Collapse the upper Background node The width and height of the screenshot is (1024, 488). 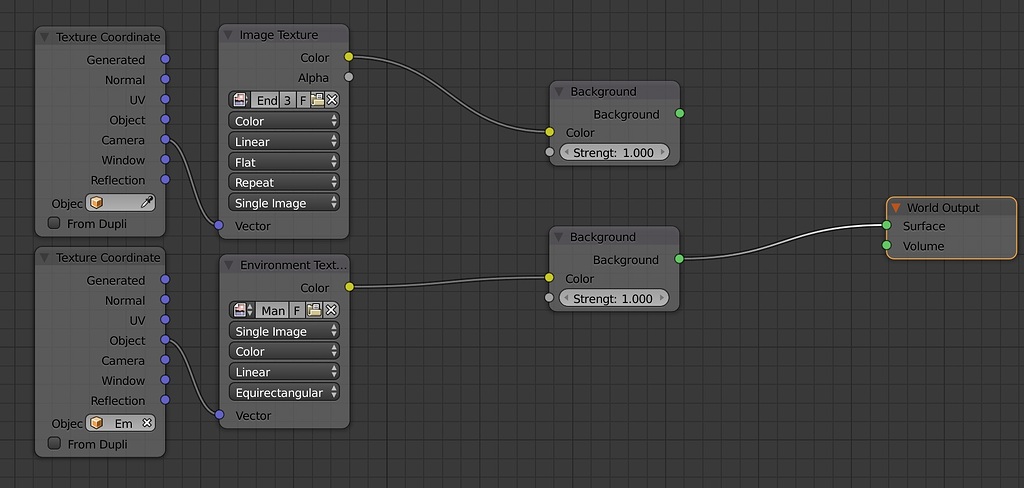pyautogui.click(x=559, y=91)
